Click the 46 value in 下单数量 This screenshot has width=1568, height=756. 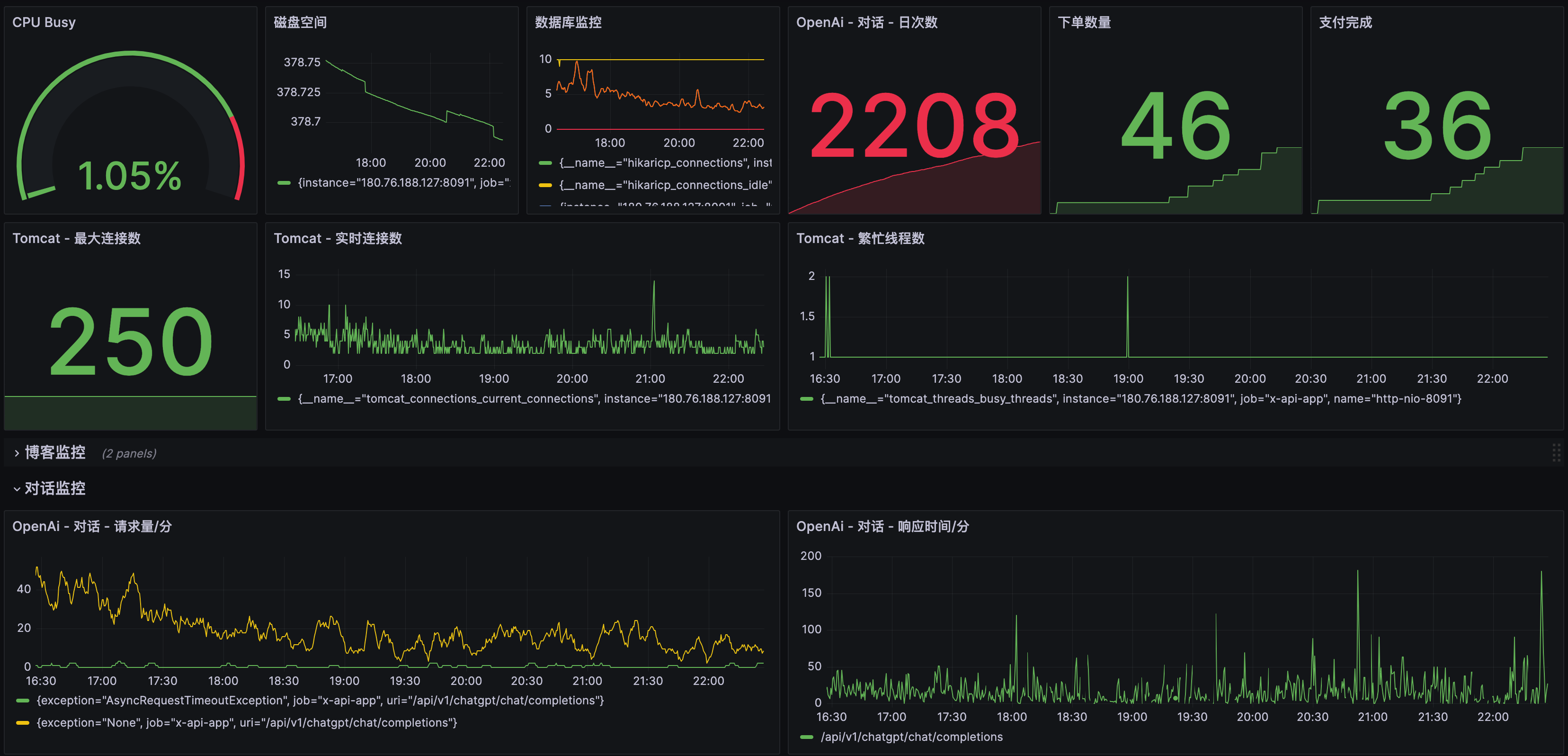pyautogui.click(x=1176, y=126)
